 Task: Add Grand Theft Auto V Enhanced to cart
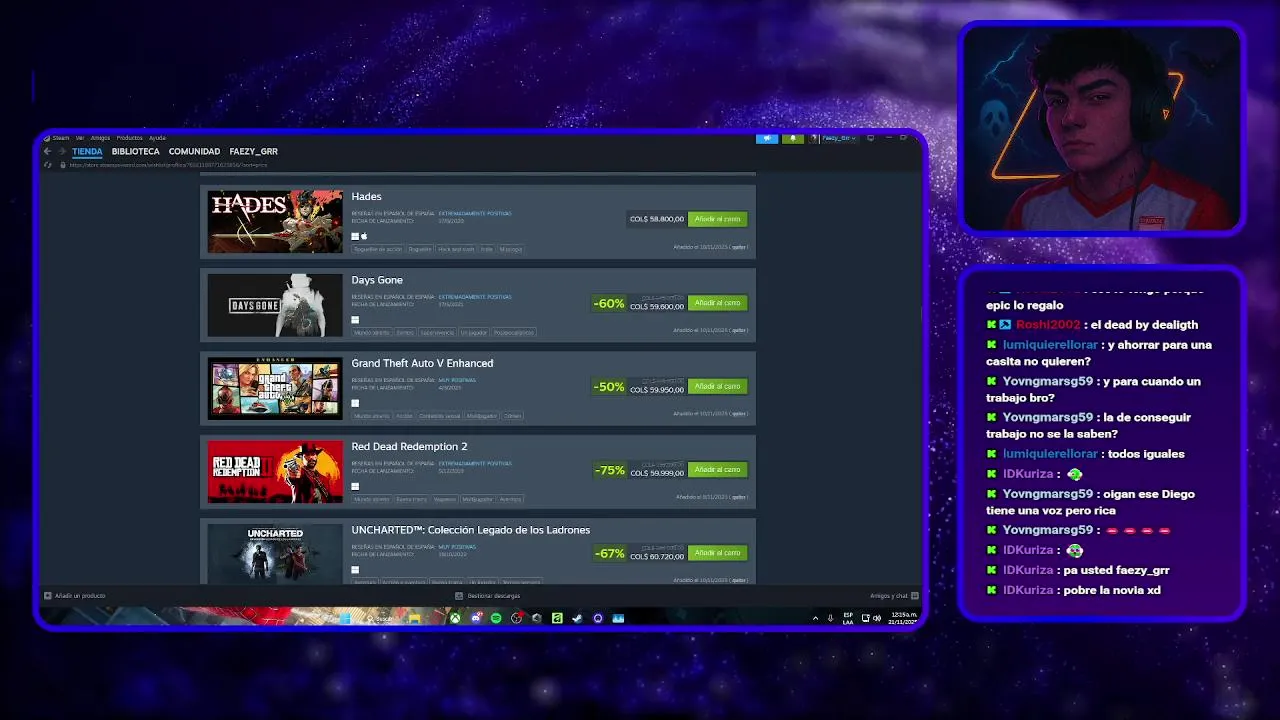coord(717,386)
